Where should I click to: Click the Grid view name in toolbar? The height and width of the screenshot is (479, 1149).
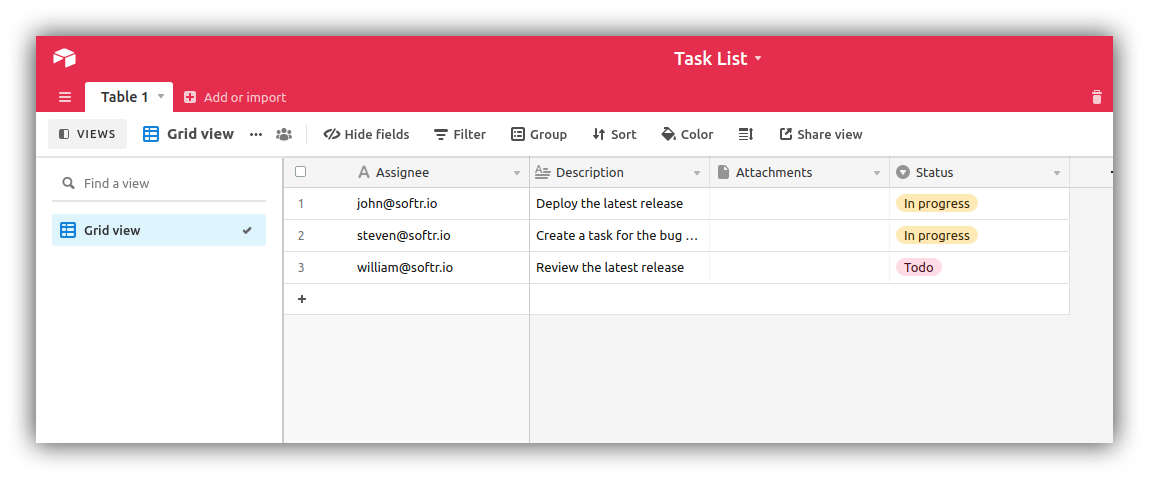pyautogui.click(x=200, y=134)
